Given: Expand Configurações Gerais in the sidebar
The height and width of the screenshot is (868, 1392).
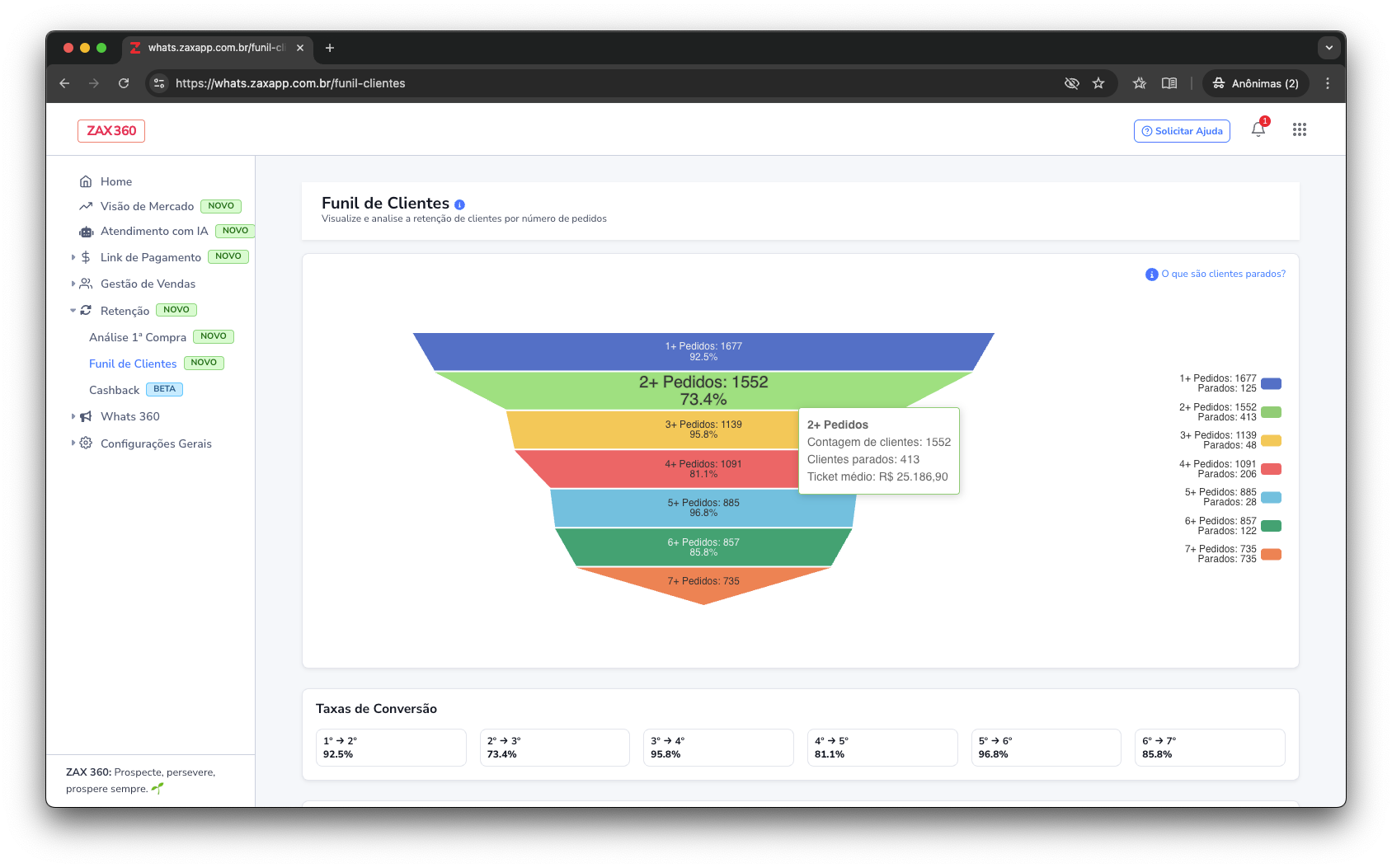Looking at the screenshot, I should click(156, 443).
